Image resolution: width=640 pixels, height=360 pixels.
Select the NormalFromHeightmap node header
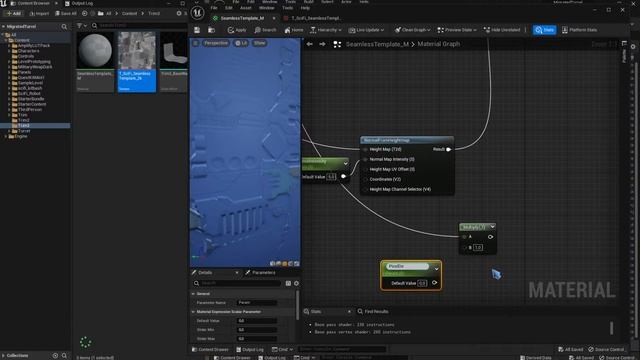tap(407, 140)
